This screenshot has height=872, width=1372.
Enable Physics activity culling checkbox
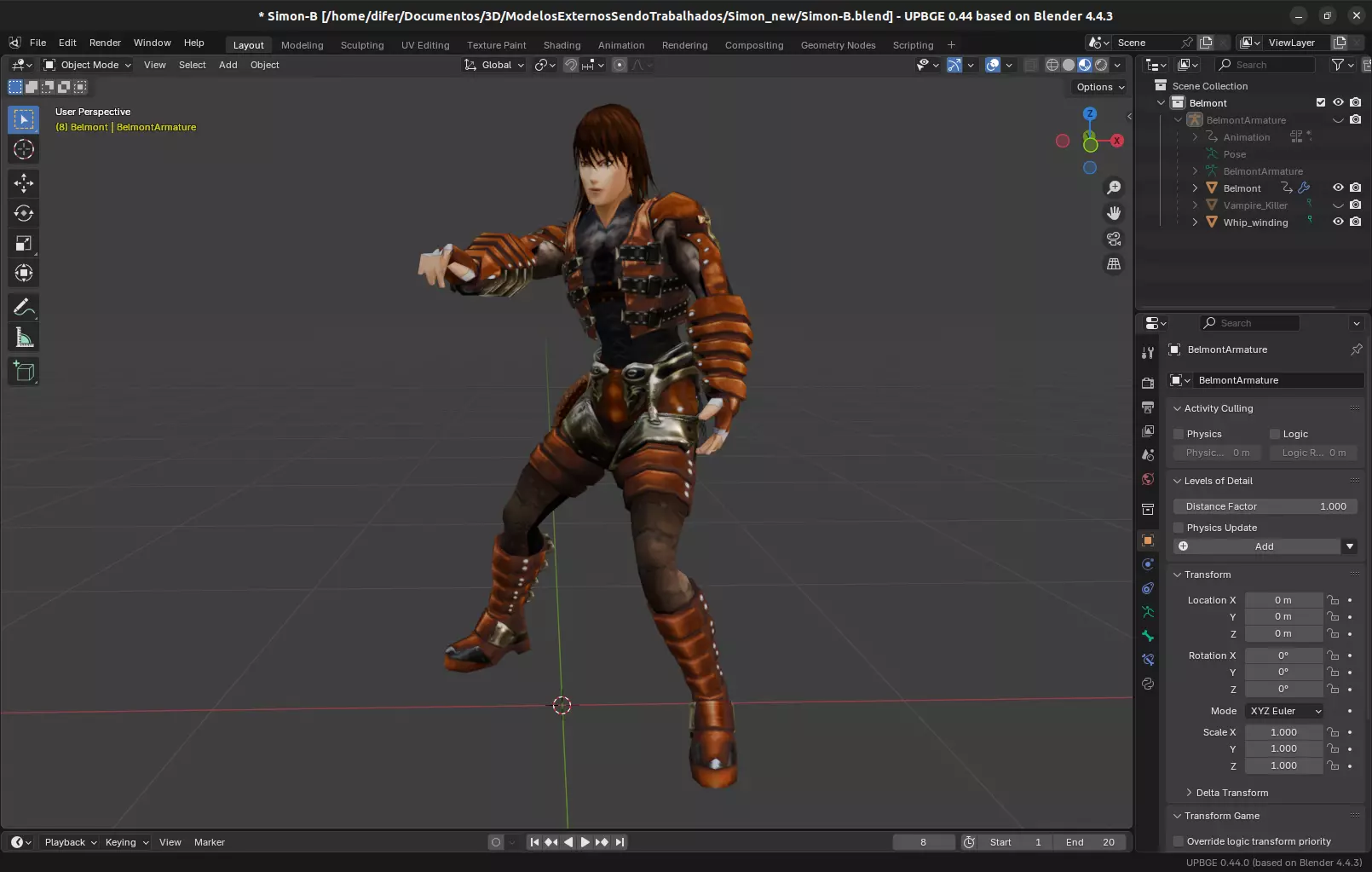1179,434
